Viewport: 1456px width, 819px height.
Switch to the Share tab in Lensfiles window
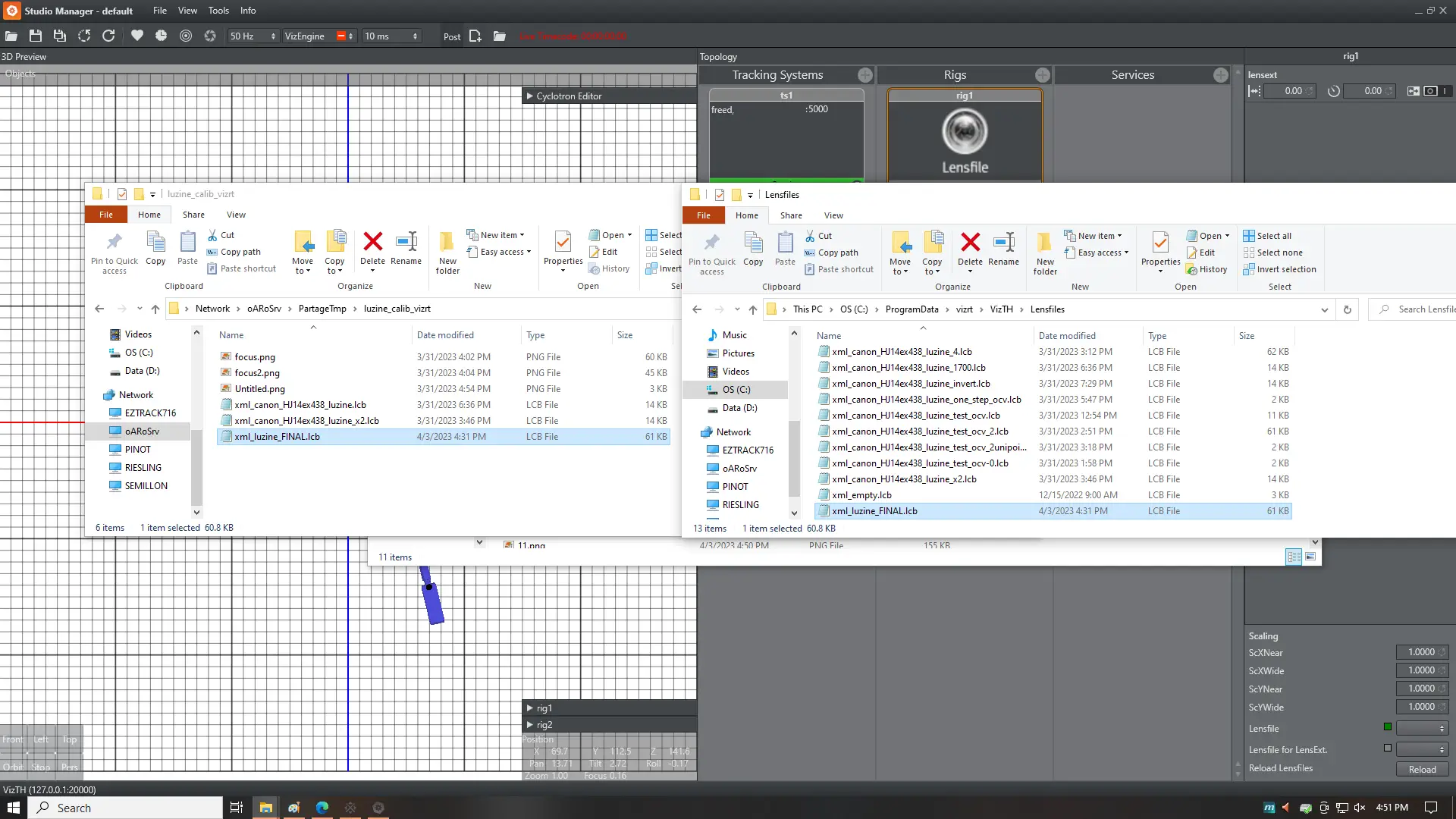pyautogui.click(x=791, y=215)
